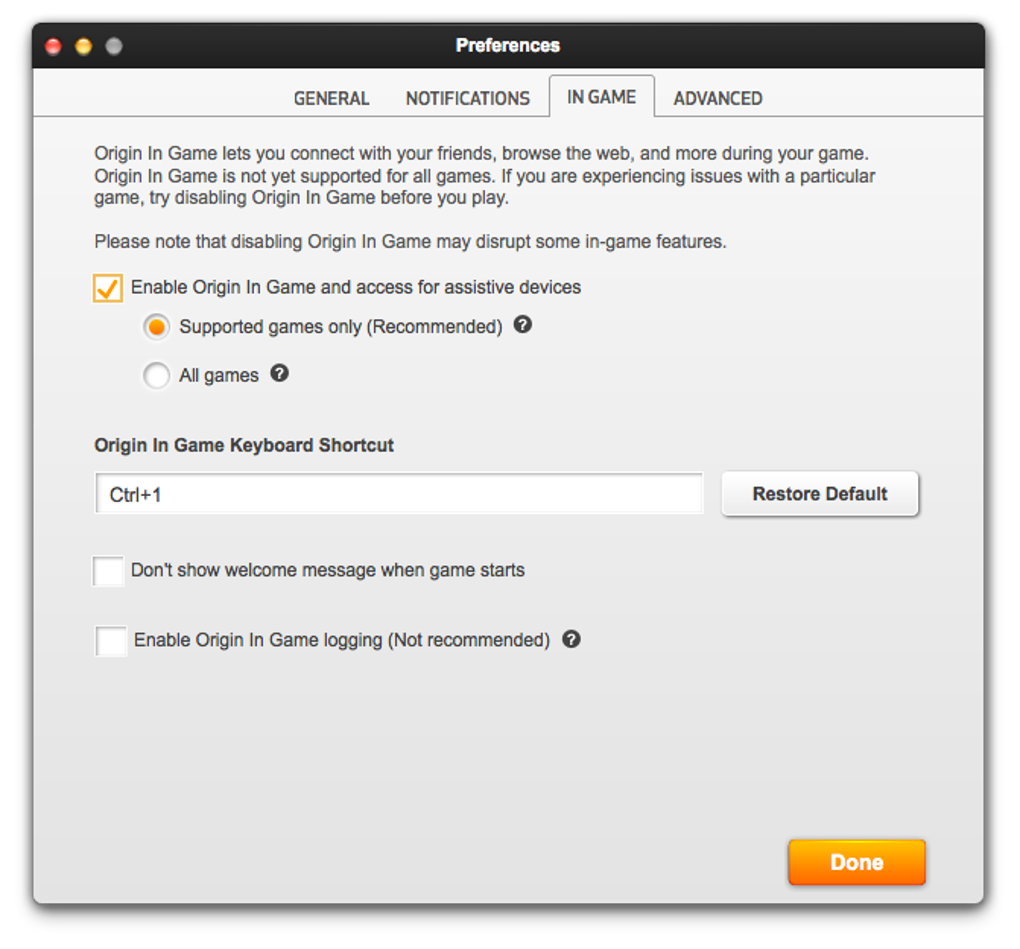Switch to the General tab

coord(331,98)
